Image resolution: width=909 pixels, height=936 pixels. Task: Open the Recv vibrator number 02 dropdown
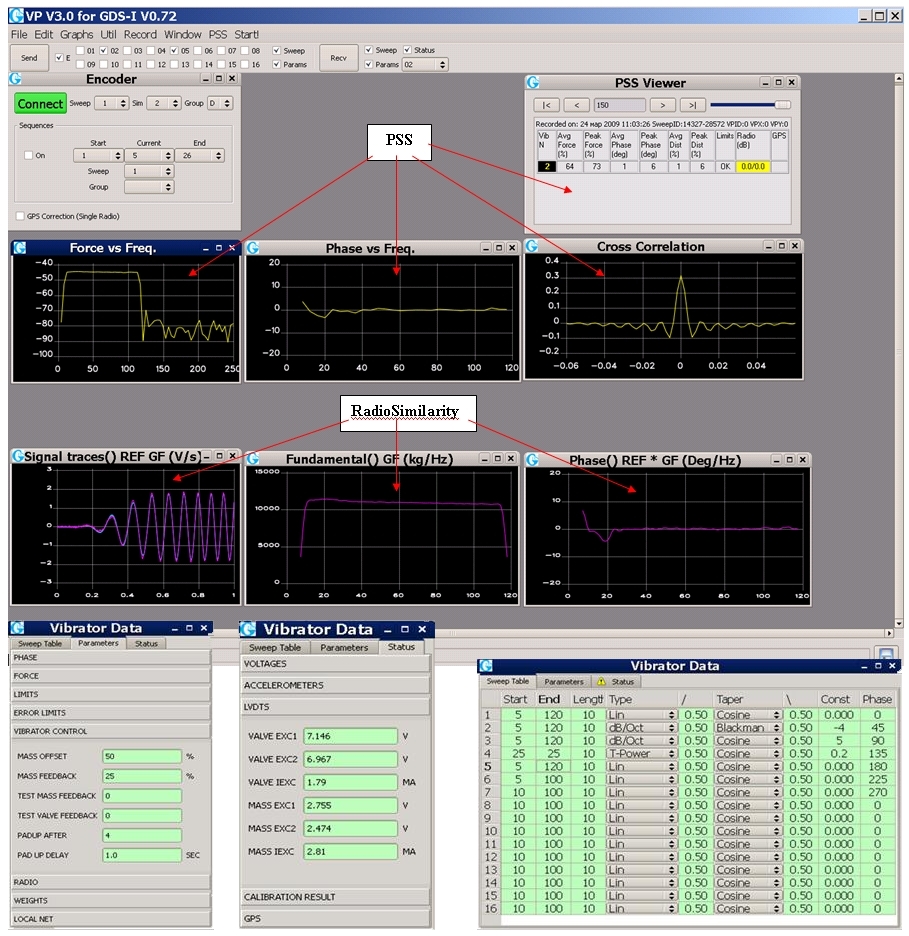tap(425, 64)
